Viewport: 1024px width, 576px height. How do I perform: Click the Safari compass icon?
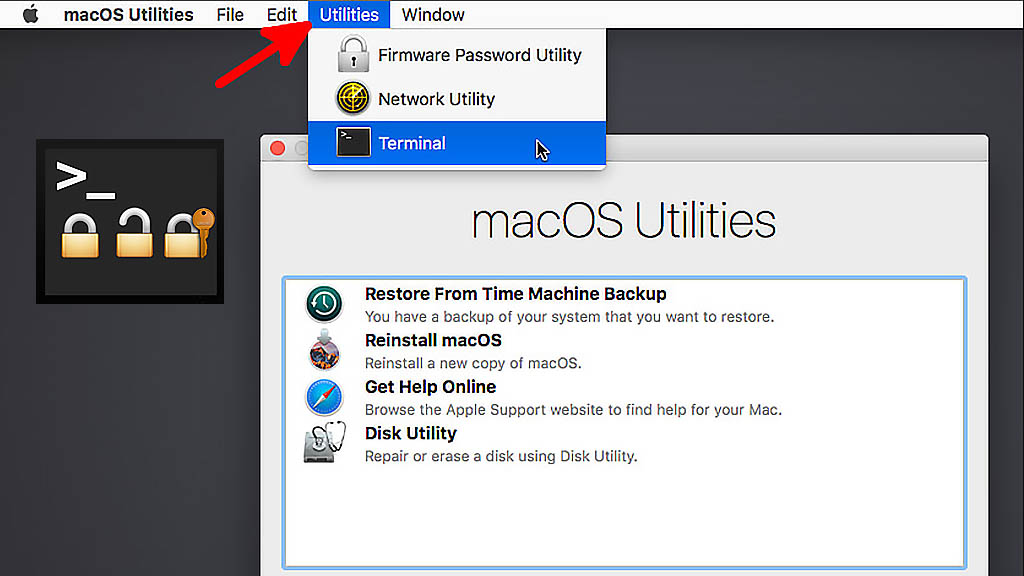coord(324,397)
